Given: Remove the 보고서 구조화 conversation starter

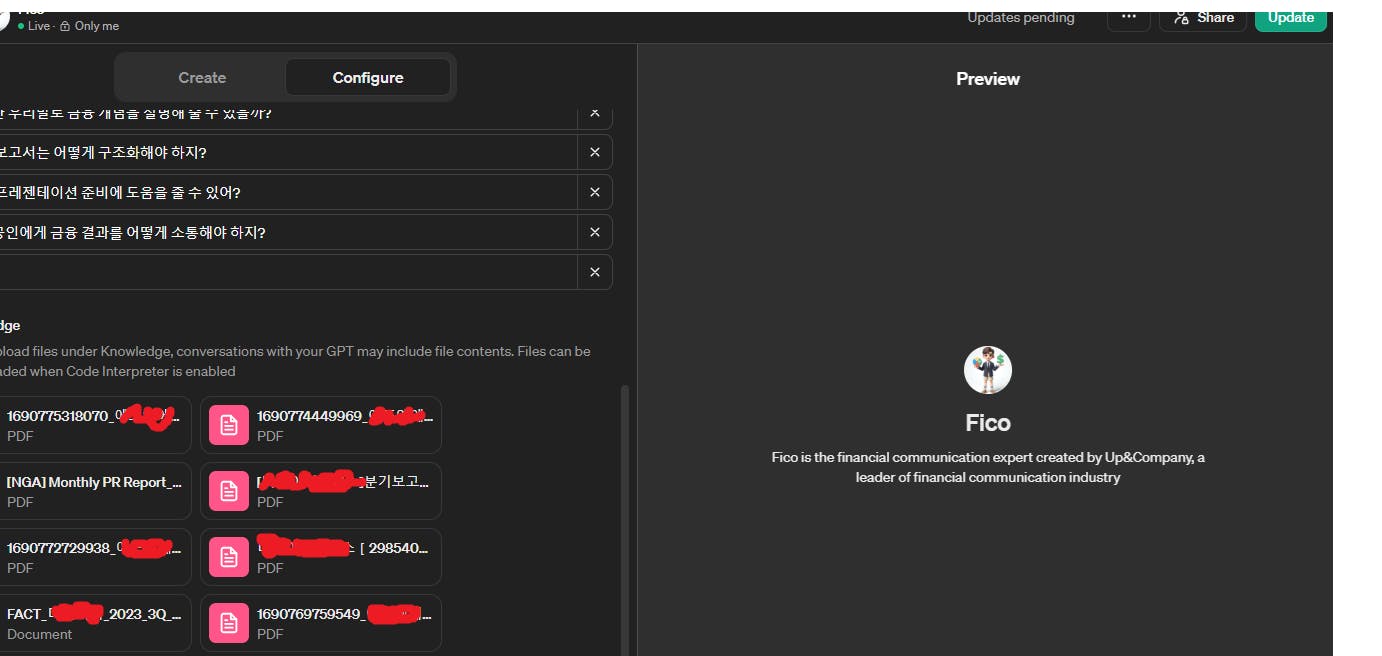Looking at the screenshot, I should (595, 152).
